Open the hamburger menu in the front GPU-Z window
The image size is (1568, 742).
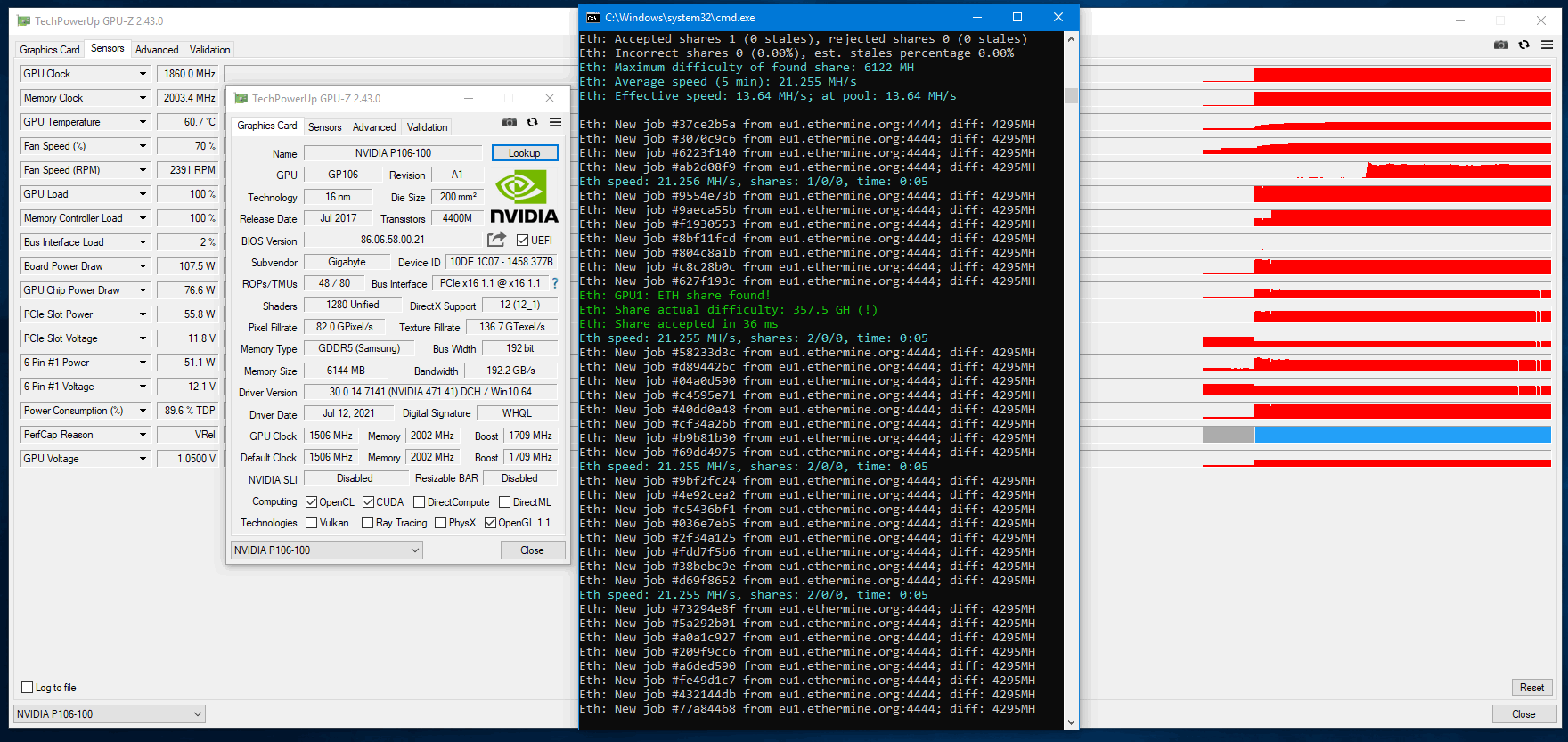click(555, 122)
